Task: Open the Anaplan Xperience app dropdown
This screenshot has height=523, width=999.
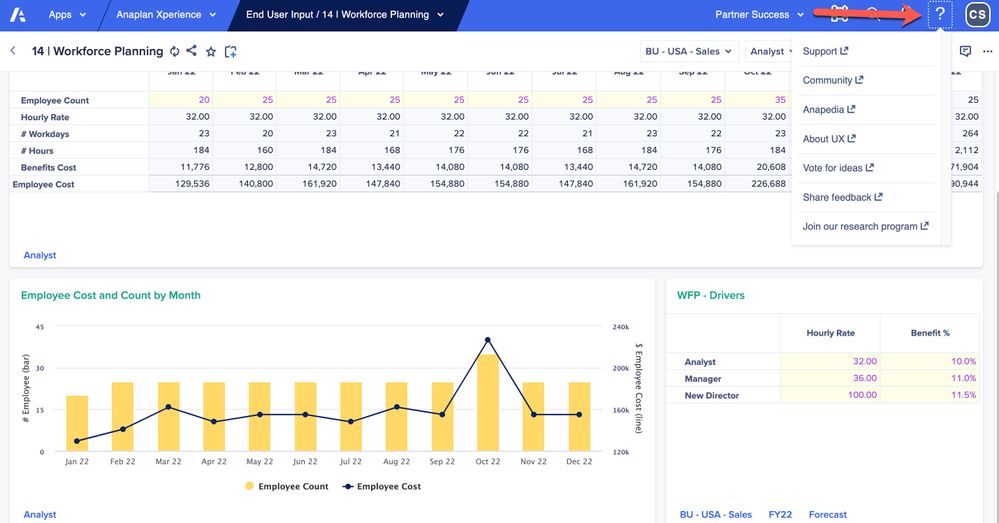Action: click(x=166, y=14)
